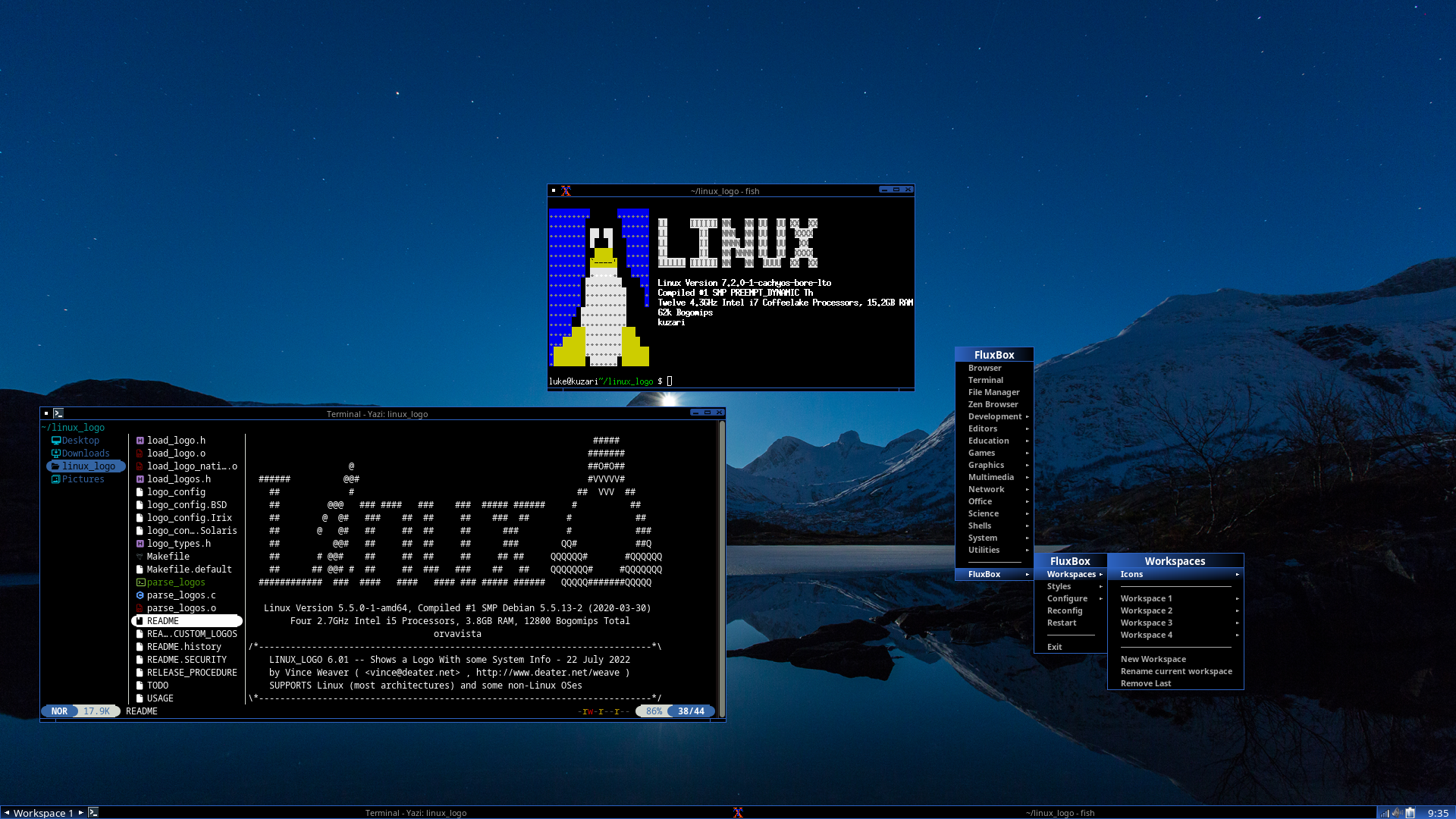Click the Yazi window vertical scrollbar
The image size is (1456, 819).
point(722,568)
